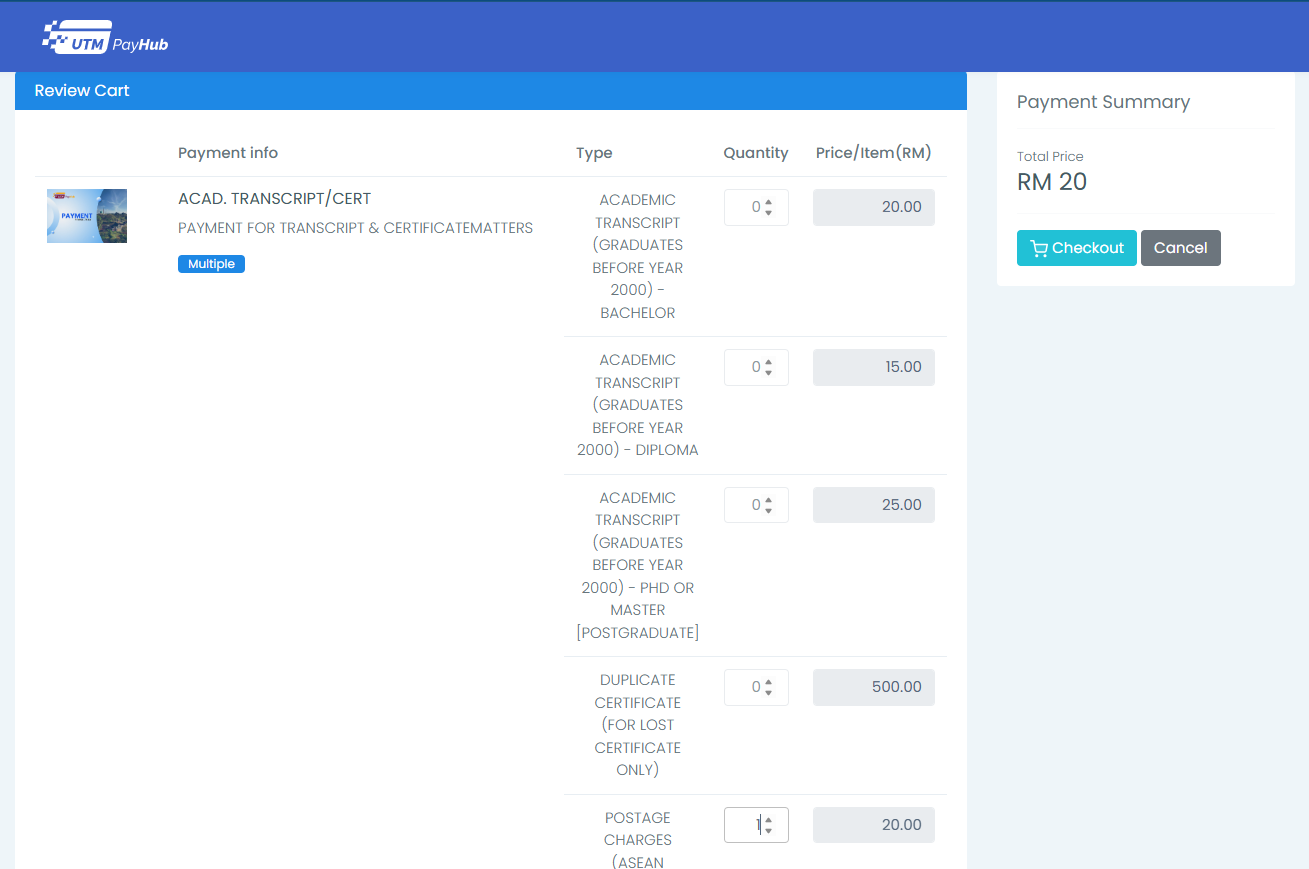Decrease Duplicate Certificate quantity
This screenshot has width=1309, height=869.
768,693
